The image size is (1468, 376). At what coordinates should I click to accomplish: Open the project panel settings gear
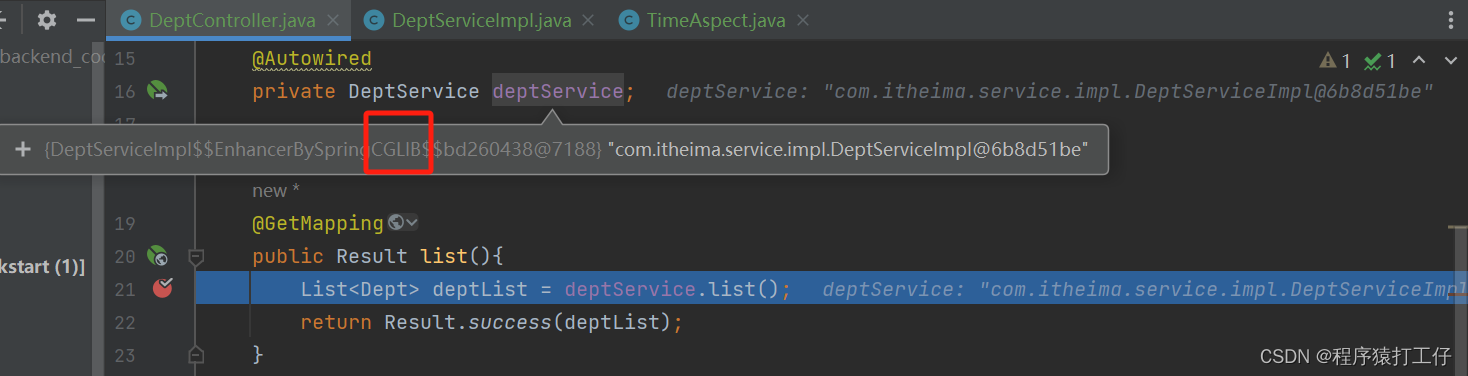pos(47,20)
